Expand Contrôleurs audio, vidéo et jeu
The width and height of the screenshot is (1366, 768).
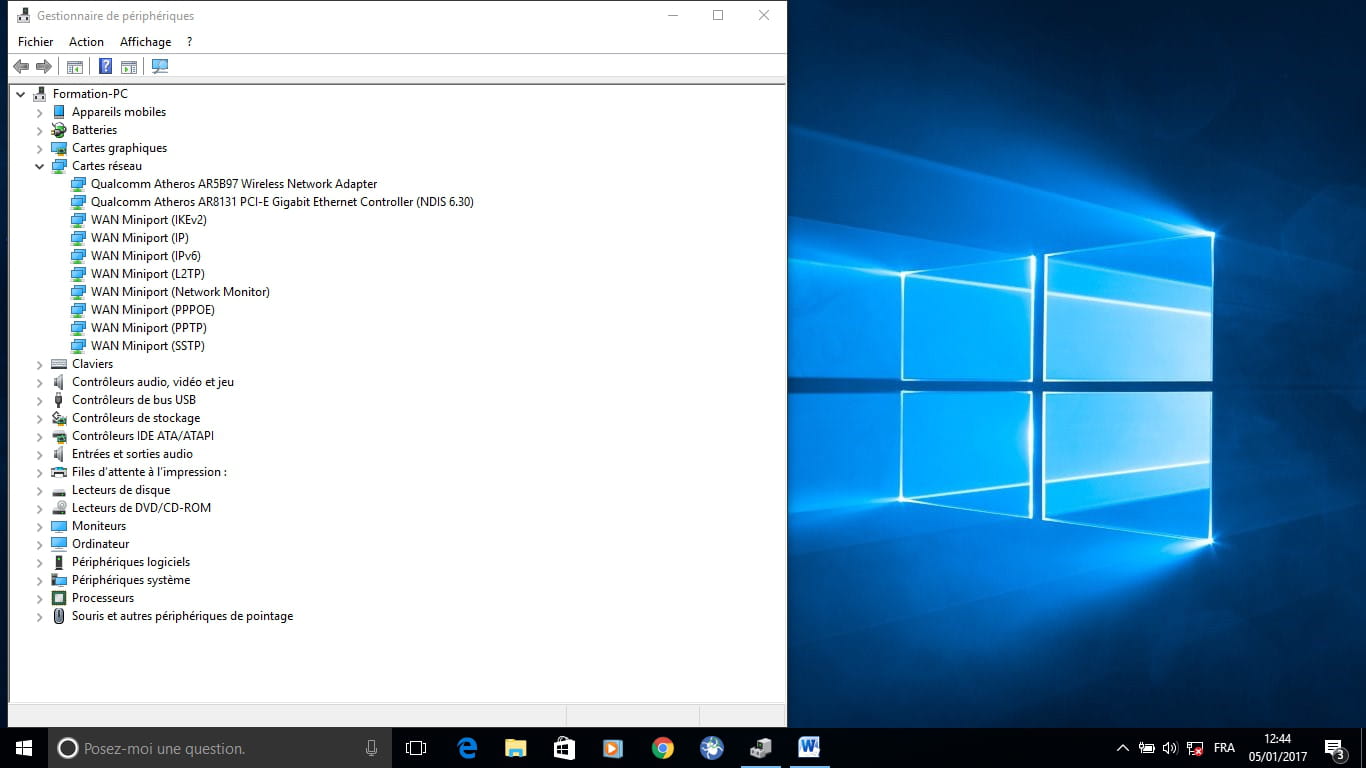pyautogui.click(x=40, y=382)
